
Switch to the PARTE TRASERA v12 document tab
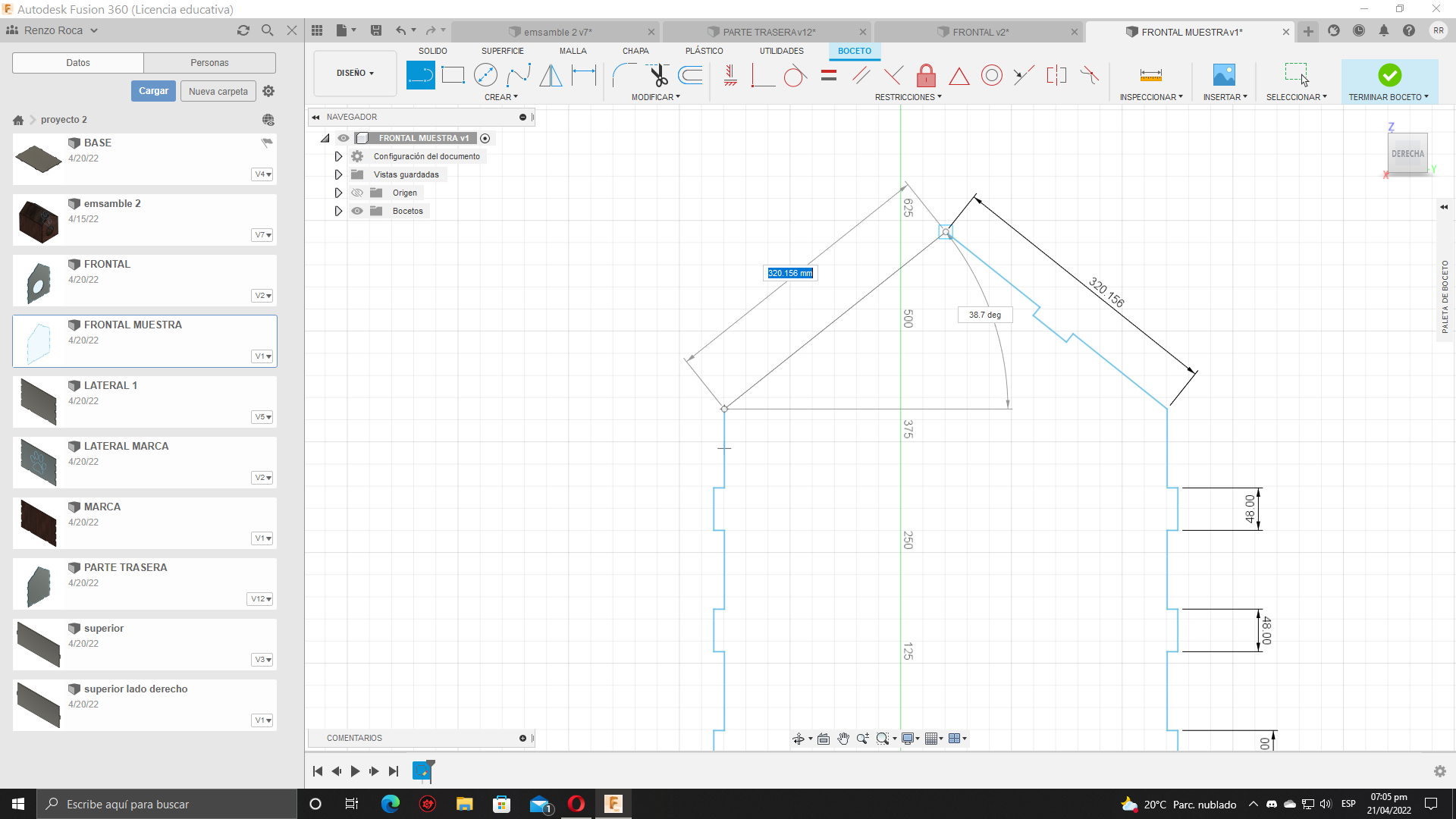point(768,32)
